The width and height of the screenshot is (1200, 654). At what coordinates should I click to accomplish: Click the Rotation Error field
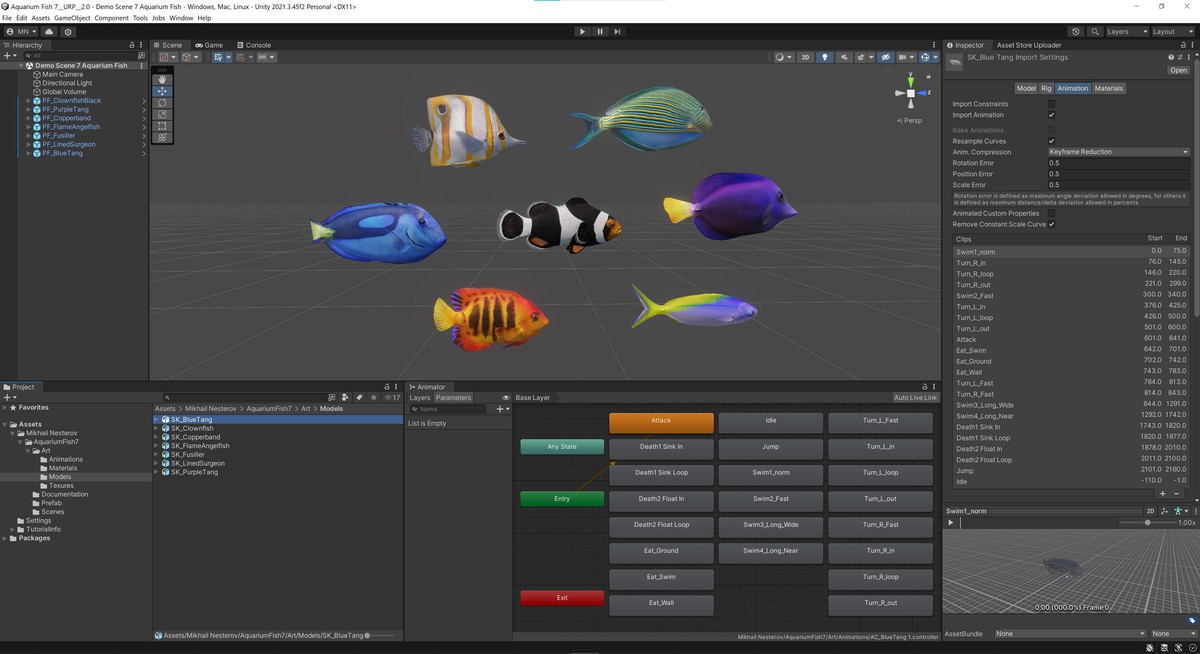1118,163
